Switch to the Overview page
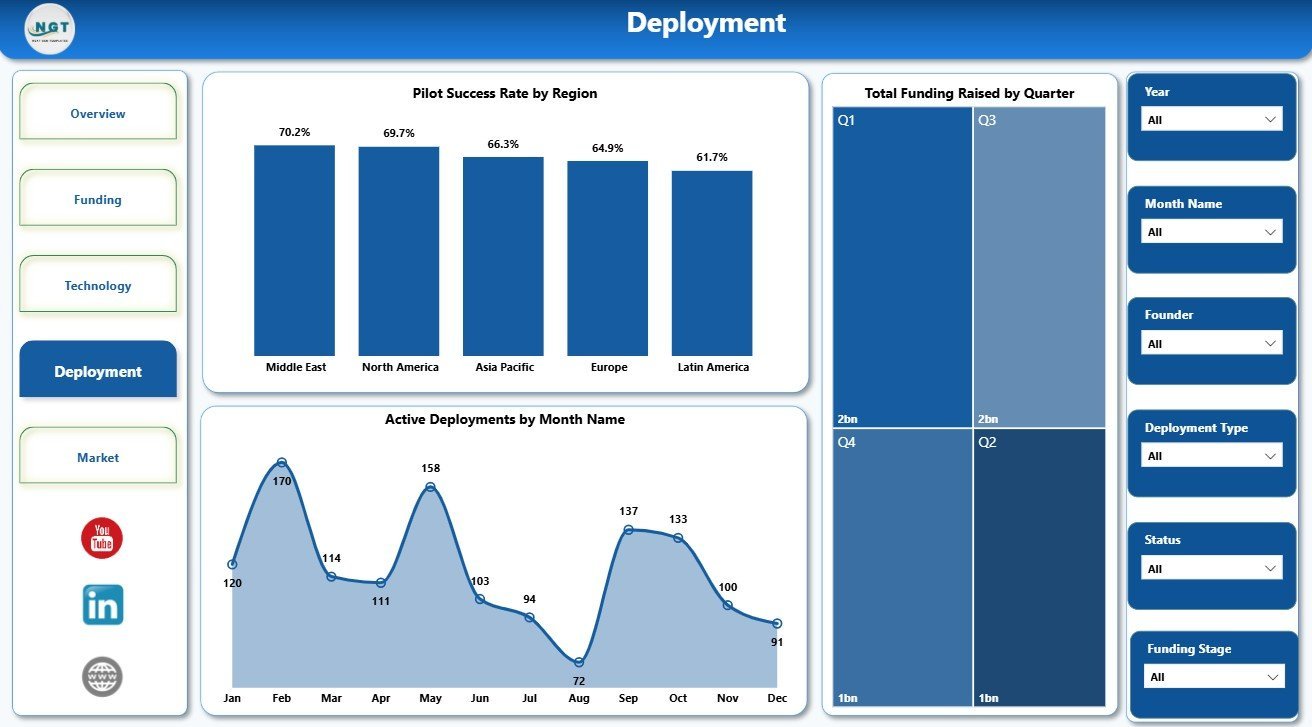This screenshot has width=1312, height=727. pyautogui.click(x=98, y=113)
